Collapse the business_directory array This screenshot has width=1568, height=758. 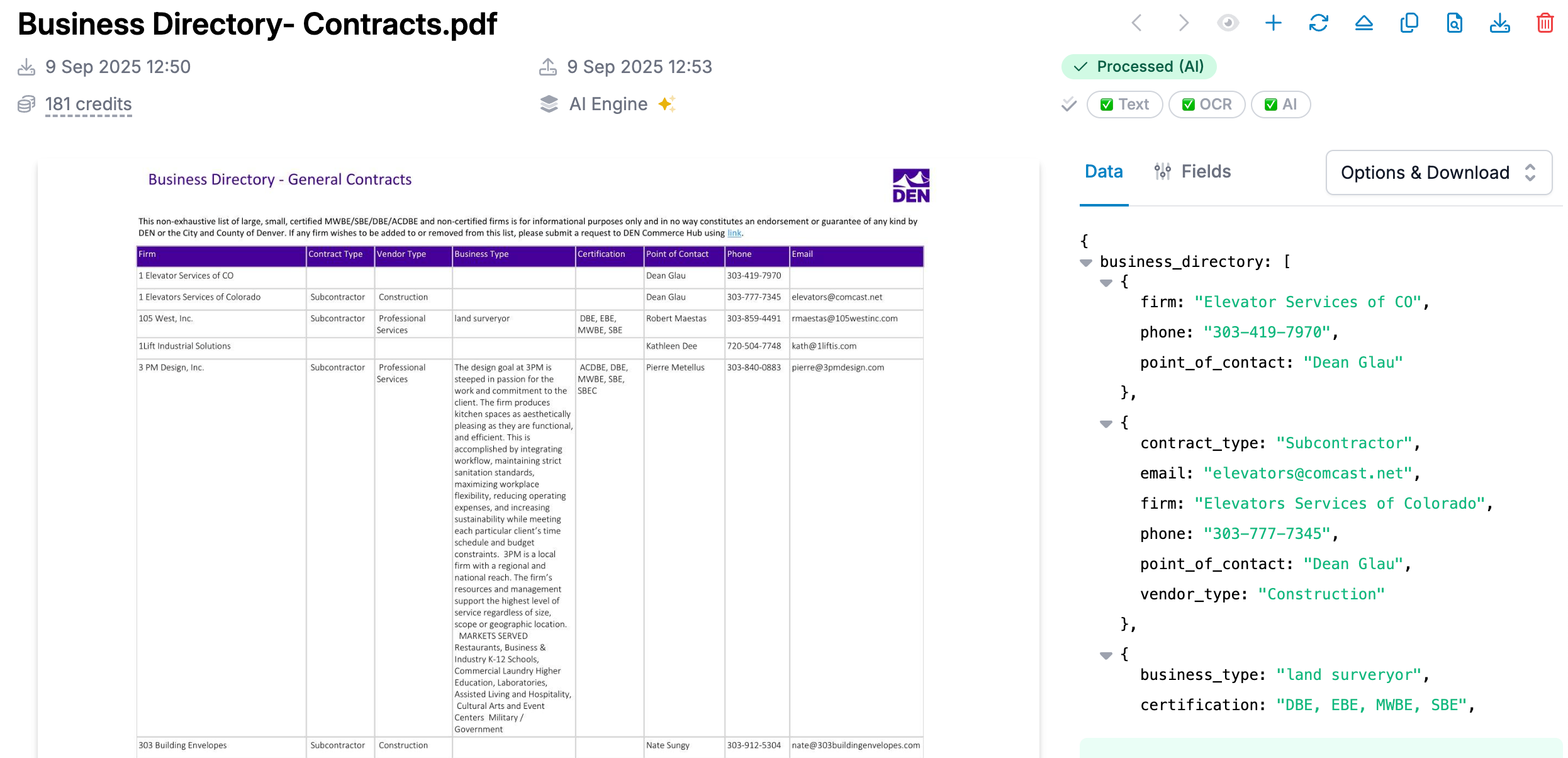click(1086, 263)
